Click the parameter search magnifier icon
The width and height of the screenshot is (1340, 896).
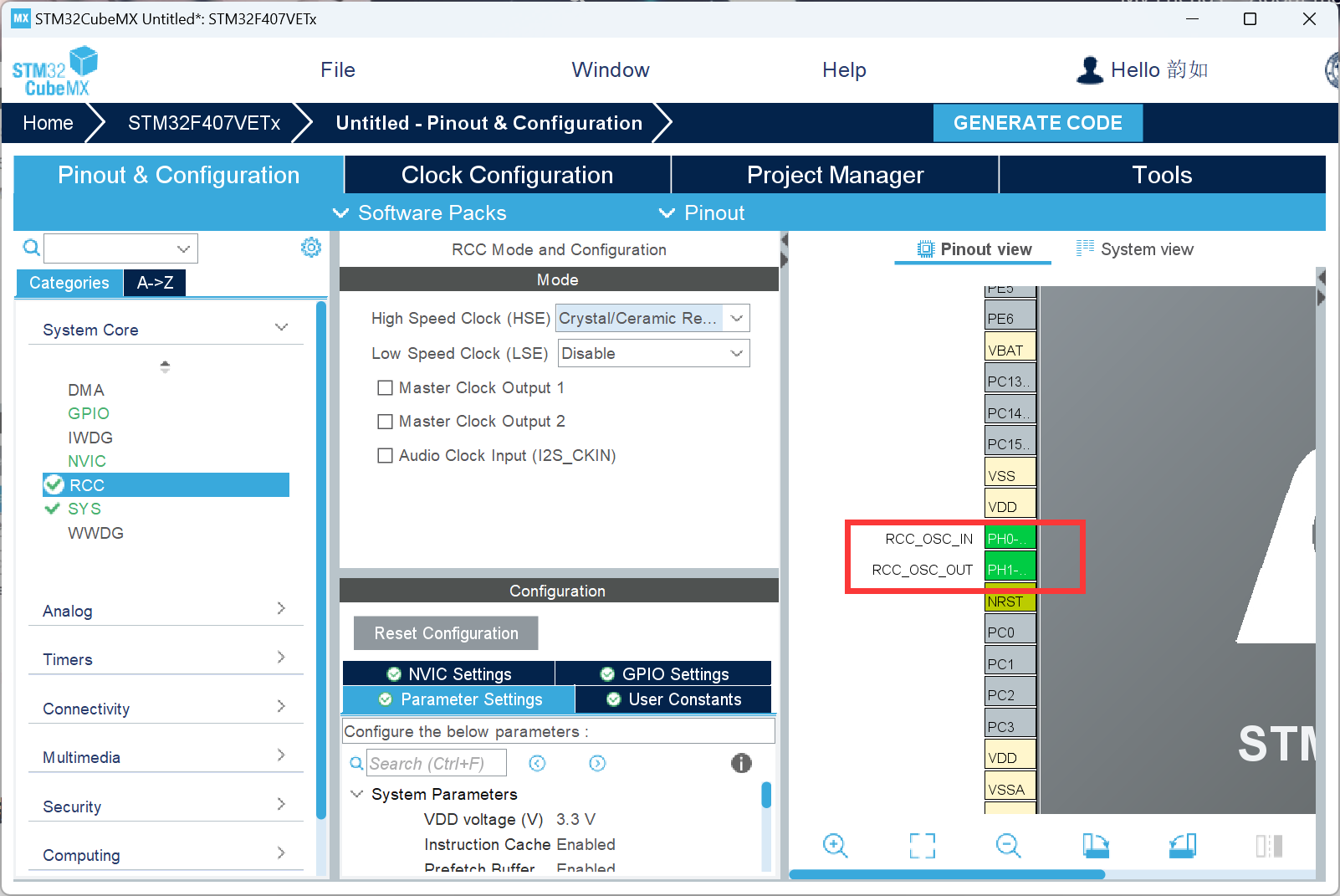point(356,763)
